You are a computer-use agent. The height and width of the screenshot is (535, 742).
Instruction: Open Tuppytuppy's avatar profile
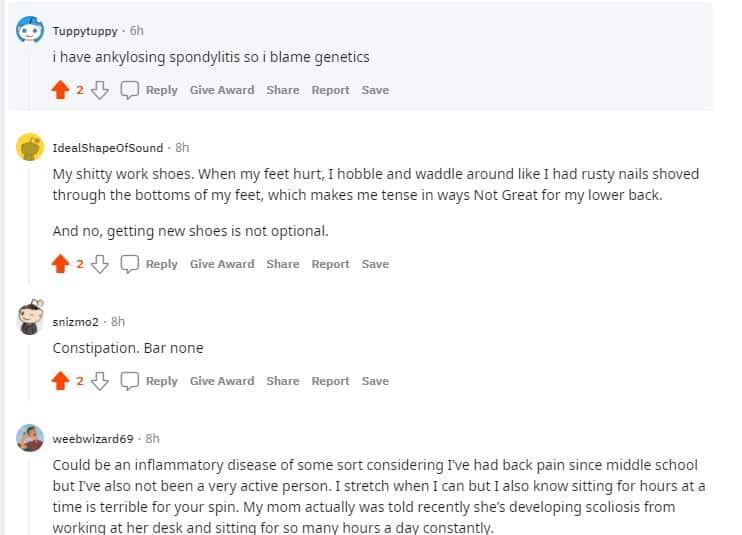pyautogui.click(x=30, y=31)
